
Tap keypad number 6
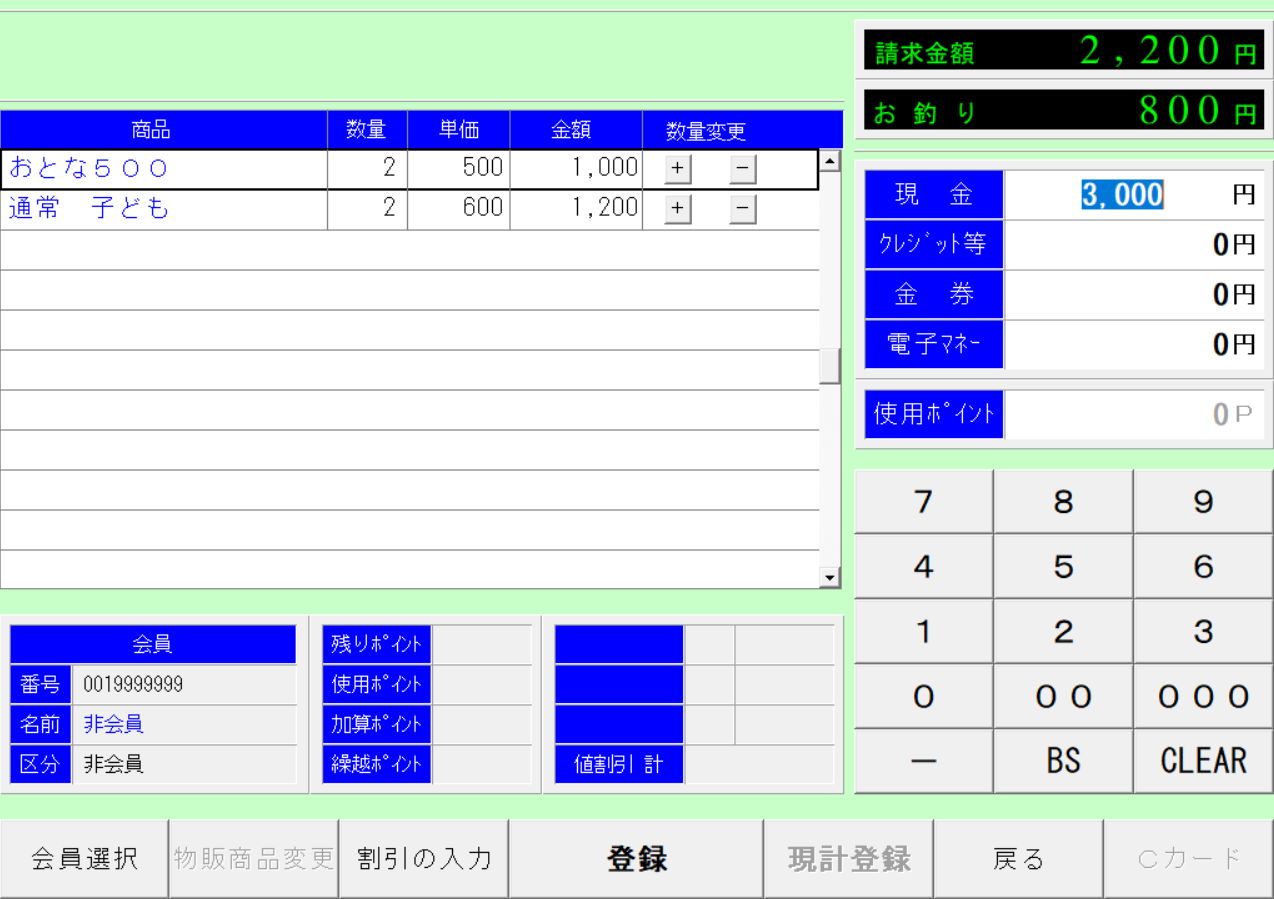pyautogui.click(x=1203, y=567)
